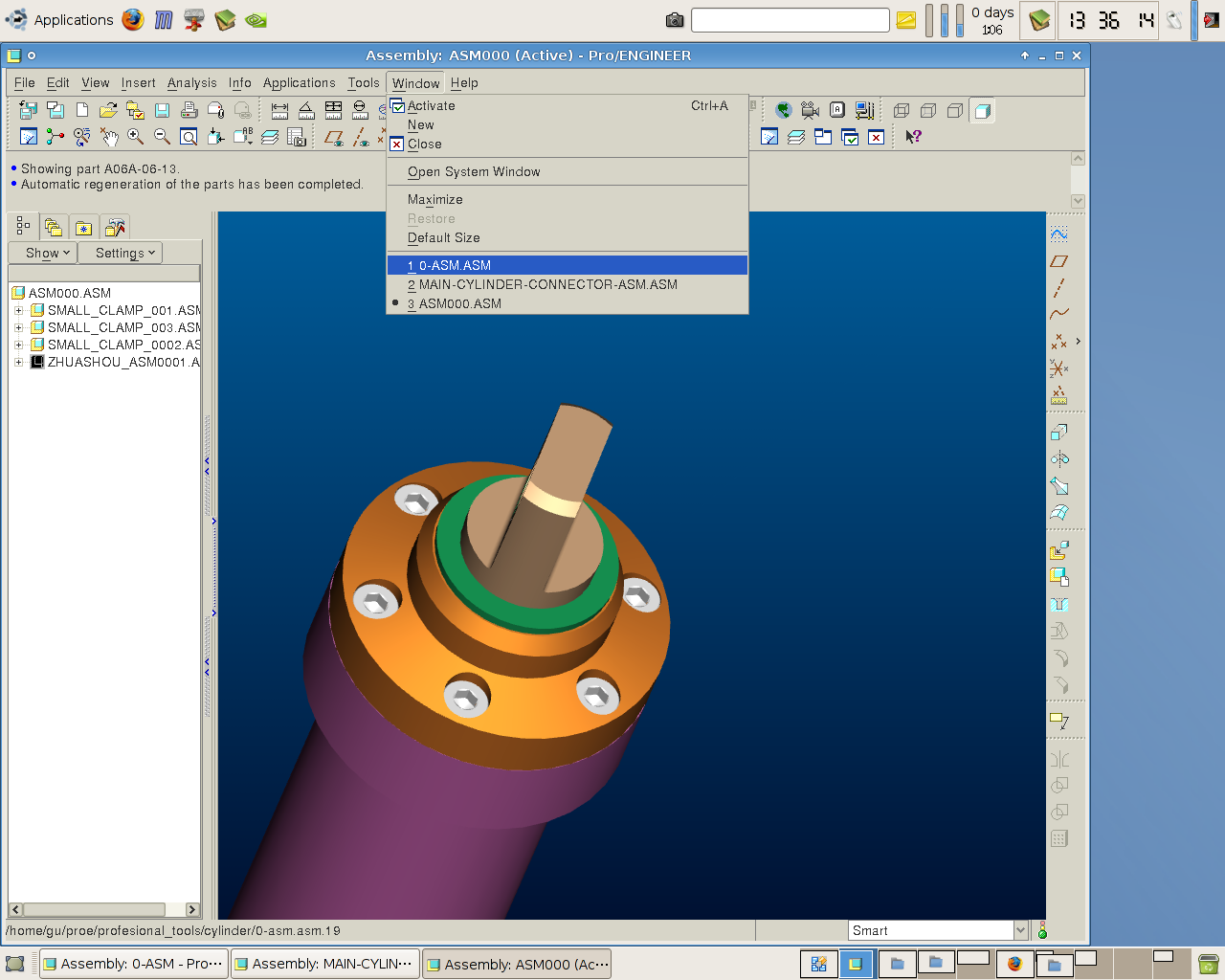This screenshot has height=980, width=1225.
Task: Open the screenshot camera icon in top panel
Action: pos(675,20)
